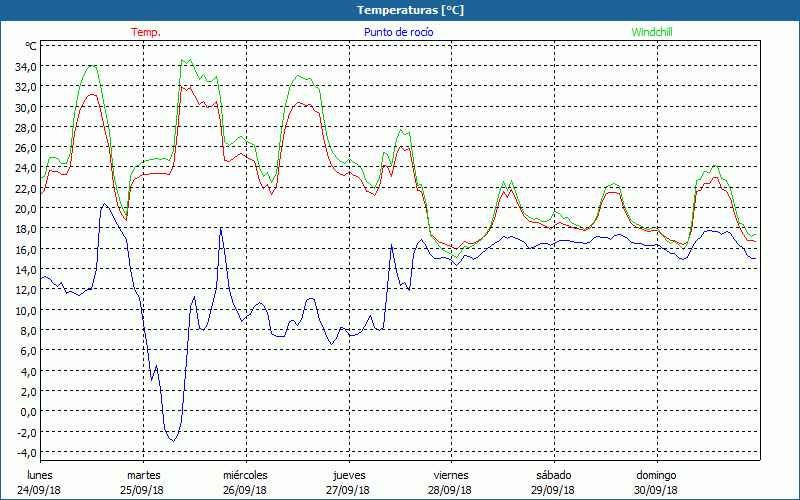
Task: Click the 29/09/18 date label
Action: tap(553, 490)
